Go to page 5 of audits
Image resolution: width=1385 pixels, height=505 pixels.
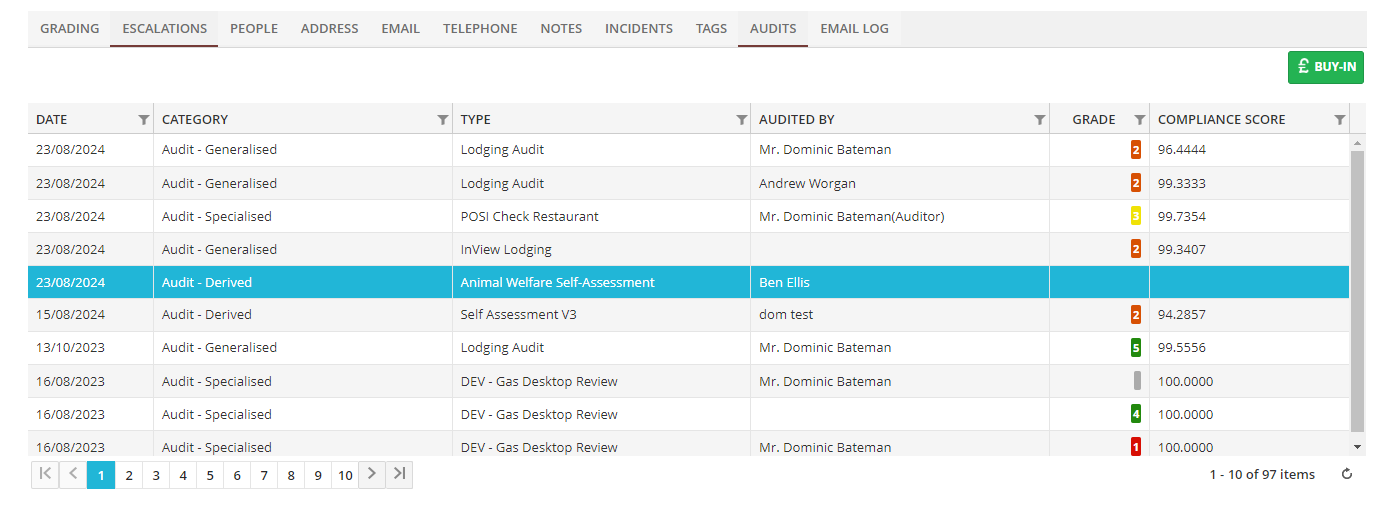(210, 476)
